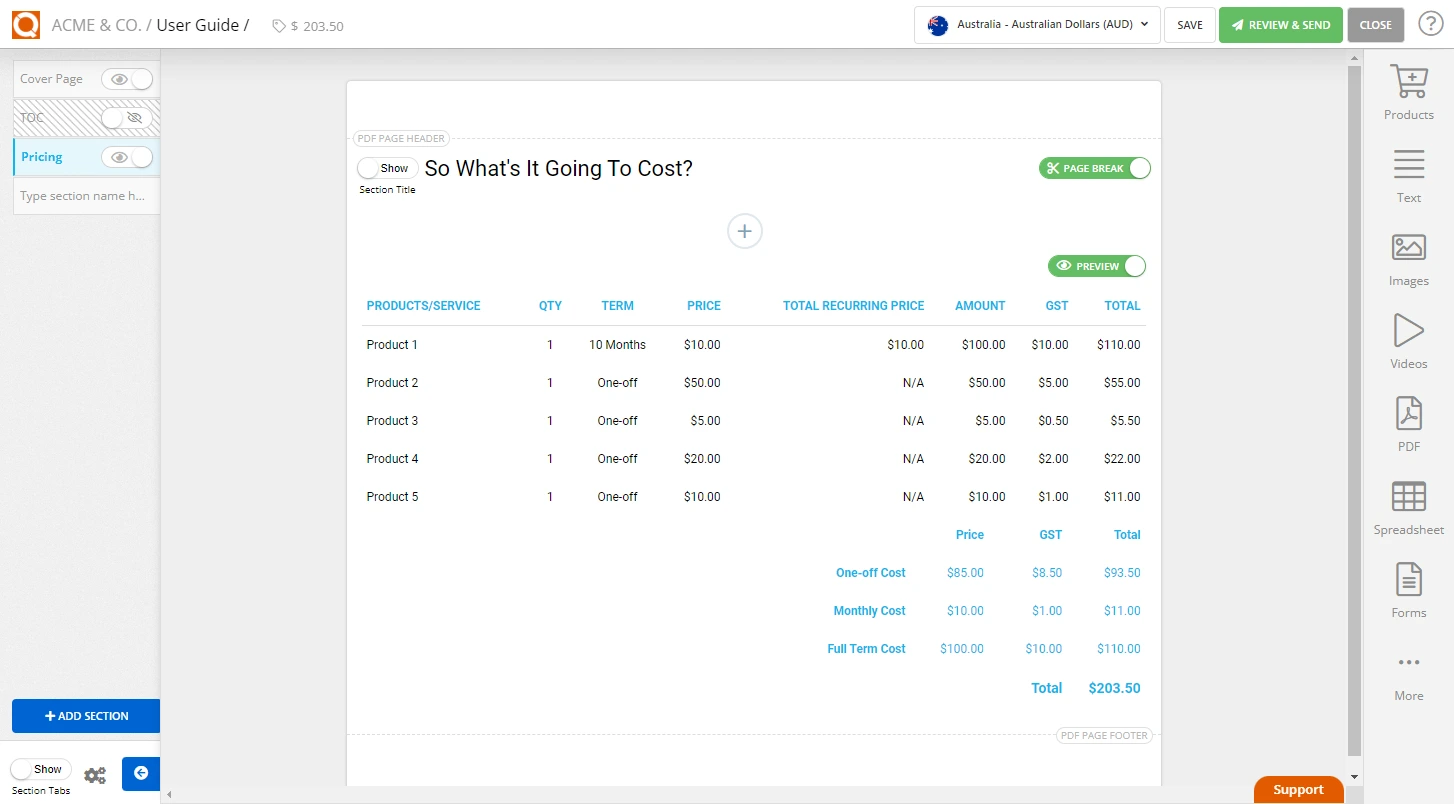Viewport: 1454px width, 804px height.
Task: Open settings with the gear icon
Action: (x=95, y=774)
